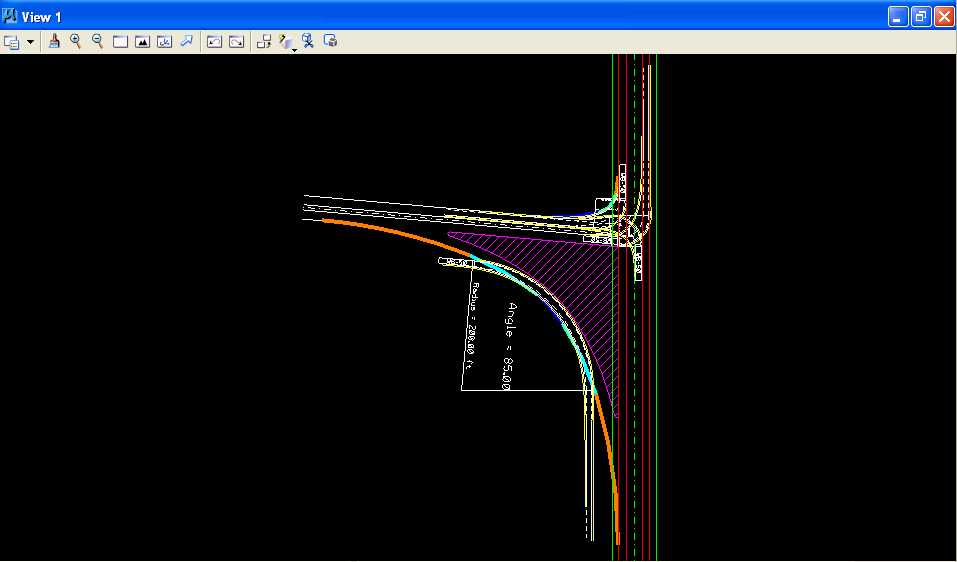Image resolution: width=957 pixels, height=562 pixels.
Task: Select the Clip Volume scissors tool
Action: 308,42
